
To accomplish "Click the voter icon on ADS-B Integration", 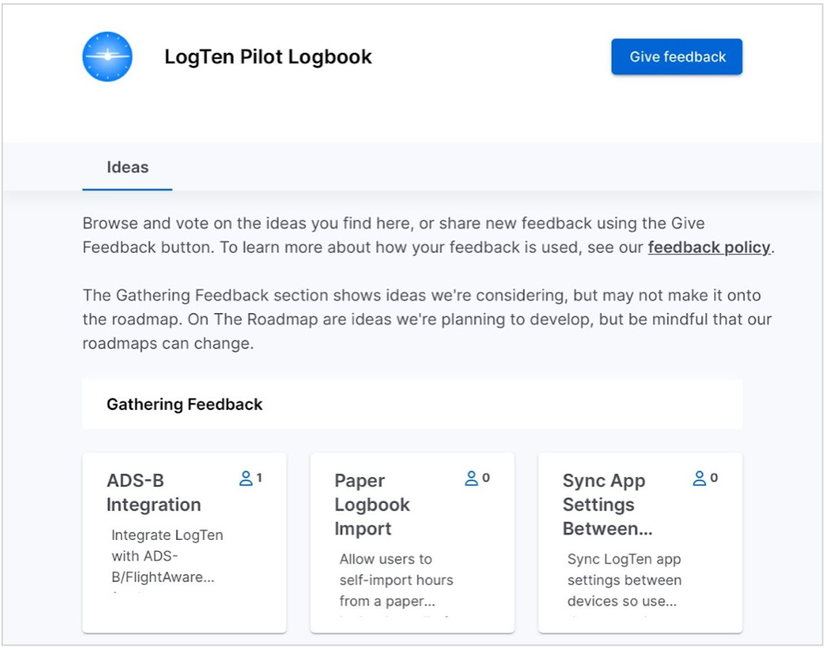I will click(x=246, y=479).
